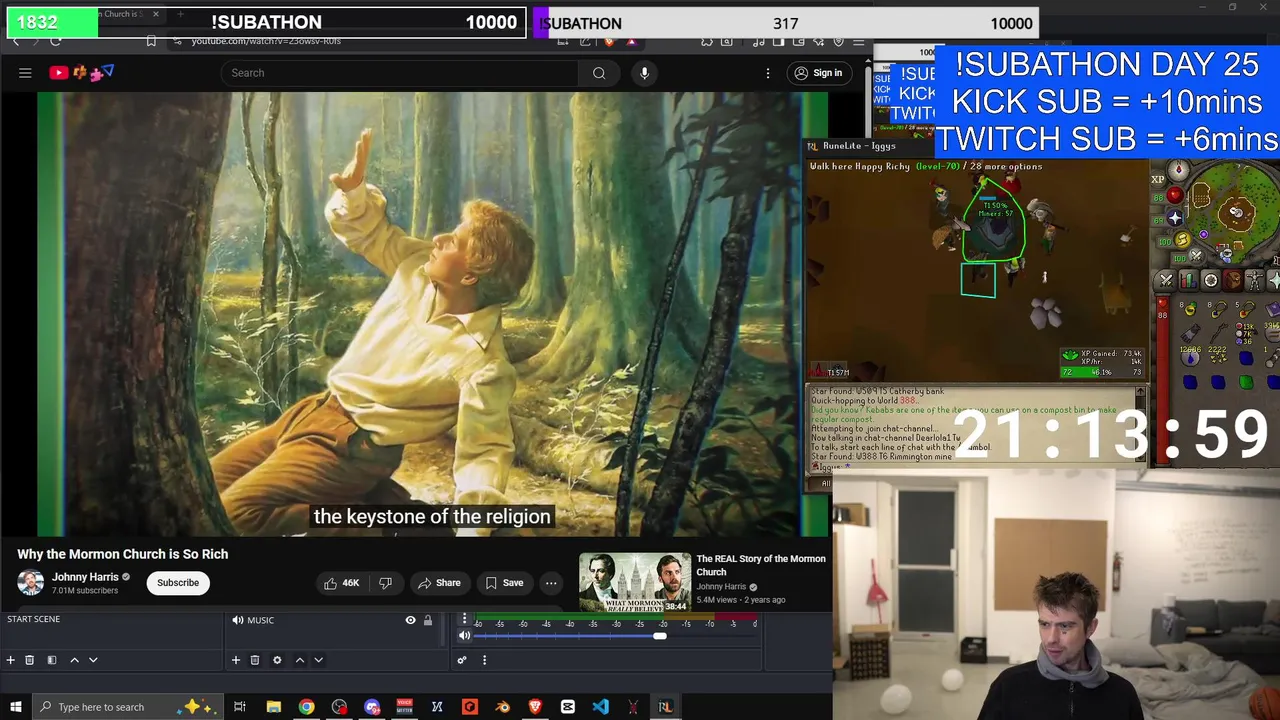Open YouTube settings three-dot menu
This screenshot has width=1280, height=720.
(x=768, y=73)
